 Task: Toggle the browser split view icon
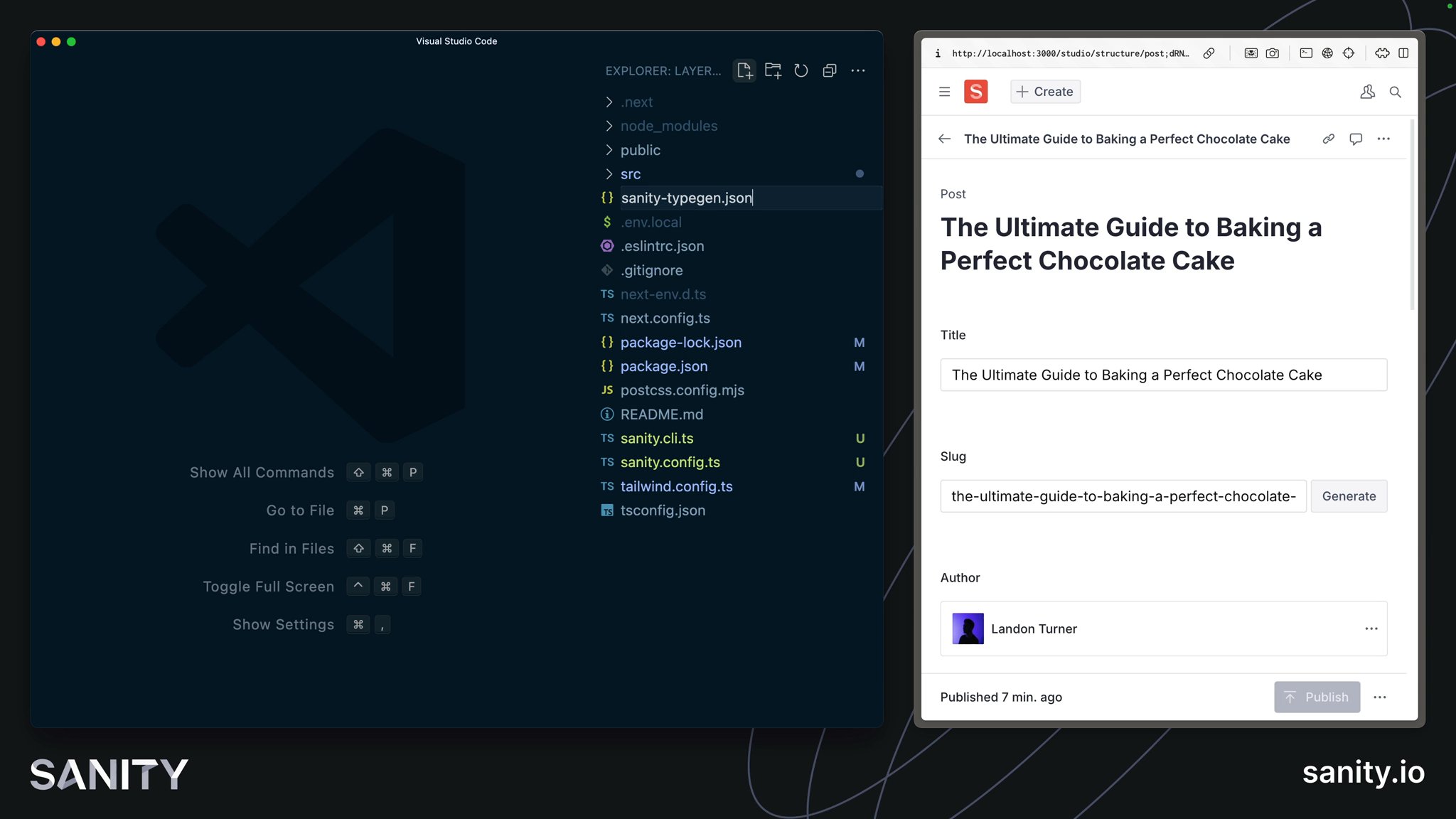pyautogui.click(x=1403, y=53)
